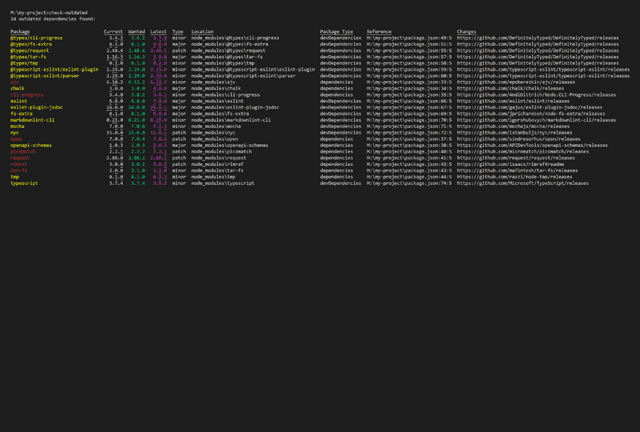This screenshot has height=432, width=640.
Task: Select eslint name in Package column
Action: tap(19, 101)
